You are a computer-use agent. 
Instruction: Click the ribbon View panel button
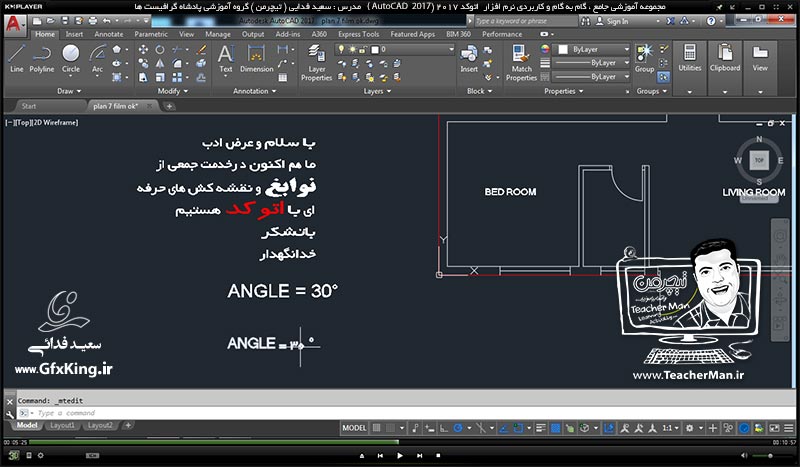pos(760,59)
